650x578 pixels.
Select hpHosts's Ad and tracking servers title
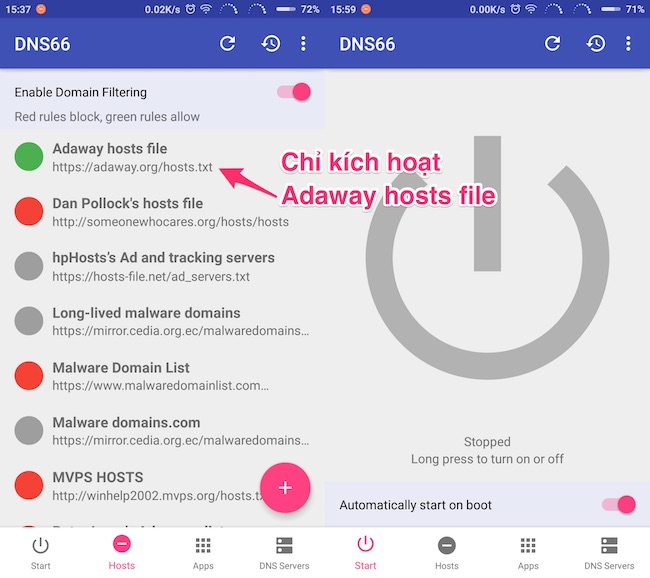[163, 257]
